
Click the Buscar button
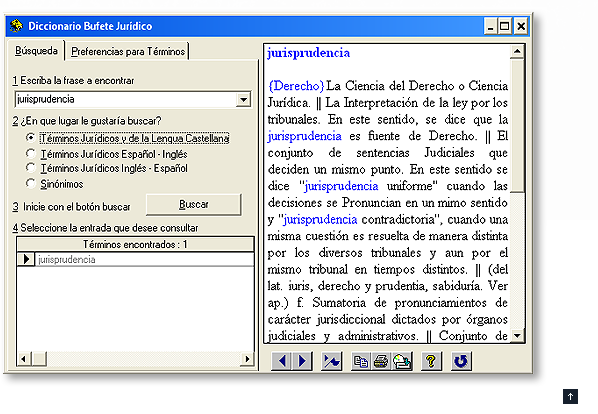(194, 205)
